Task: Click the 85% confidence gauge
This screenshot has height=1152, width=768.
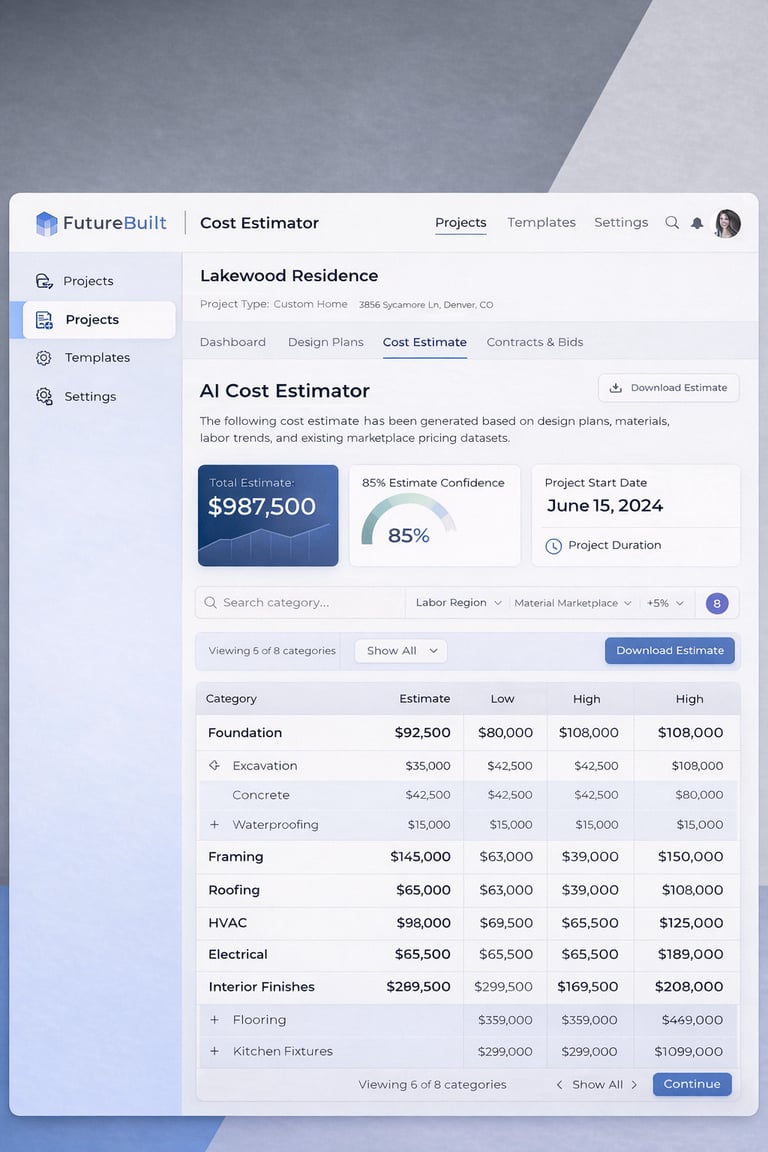Action: (x=409, y=520)
